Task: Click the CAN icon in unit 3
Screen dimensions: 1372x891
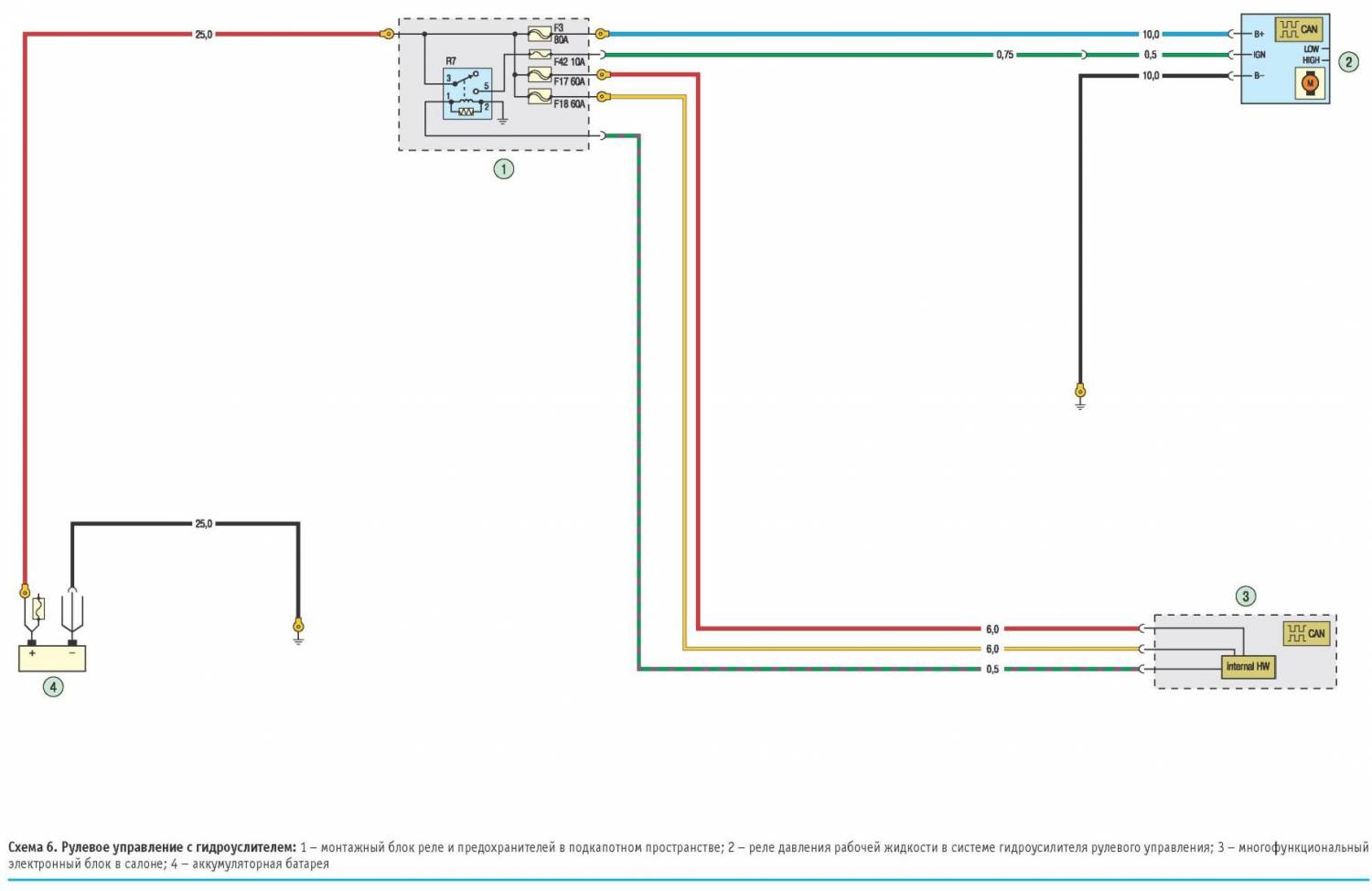Action: 1305,633
